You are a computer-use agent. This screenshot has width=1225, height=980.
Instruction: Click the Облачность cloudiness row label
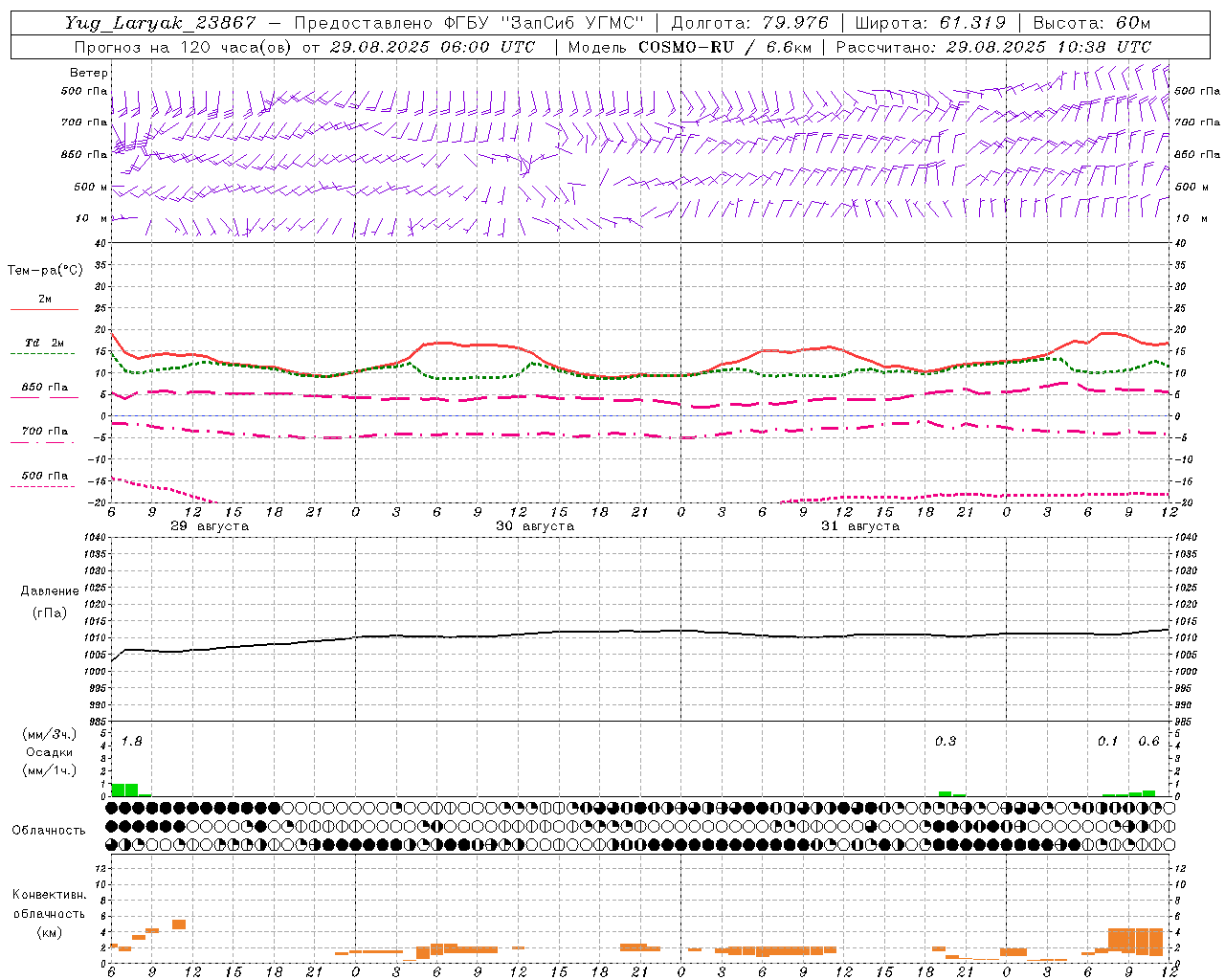pos(49,830)
